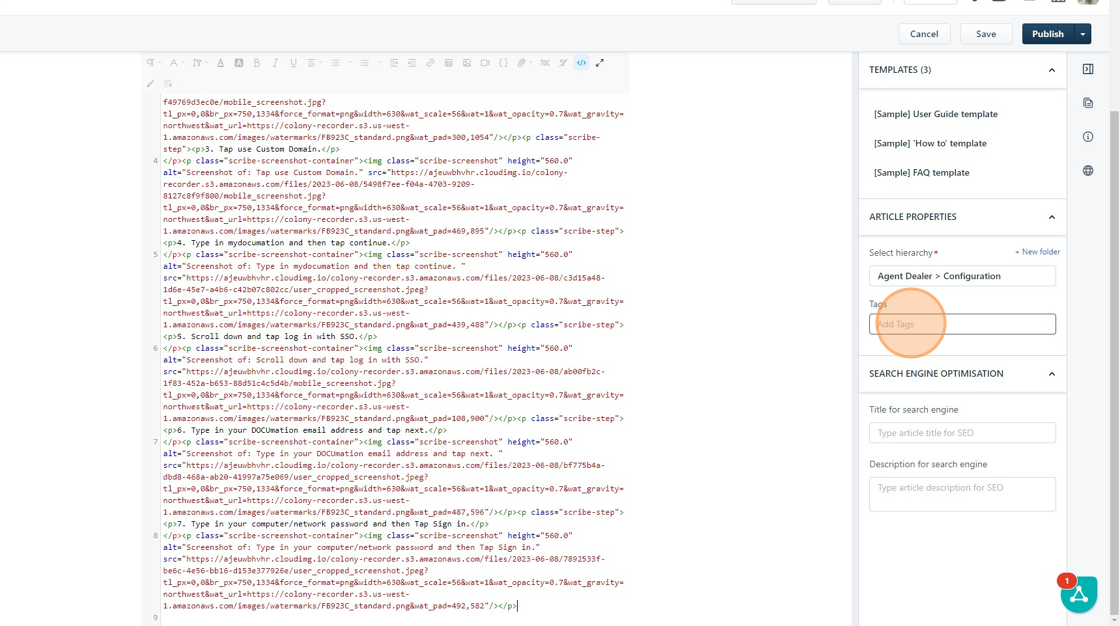Decrease the paragraph indent
The height and width of the screenshot is (626, 1120).
(394, 63)
